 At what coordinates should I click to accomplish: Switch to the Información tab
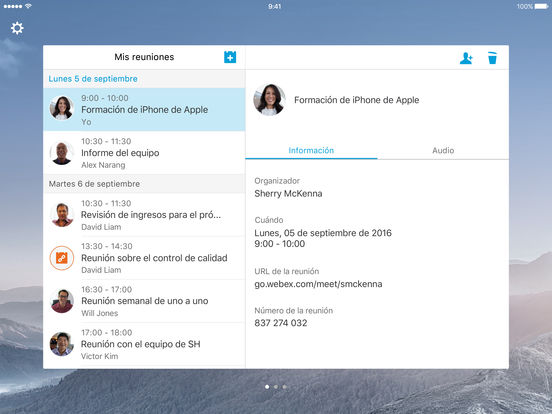tap(311, 150)
